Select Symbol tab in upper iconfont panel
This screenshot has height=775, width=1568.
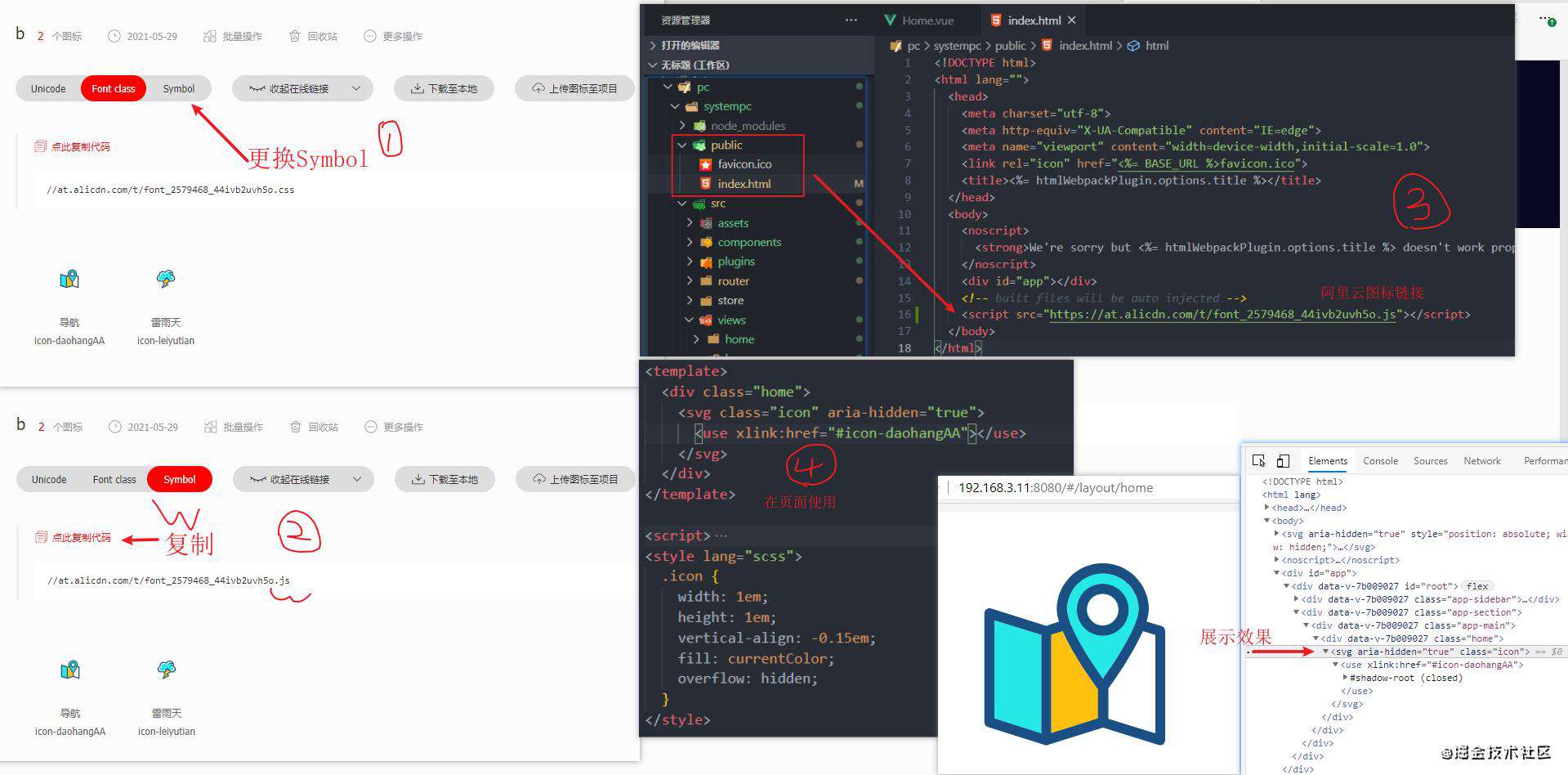178,88
